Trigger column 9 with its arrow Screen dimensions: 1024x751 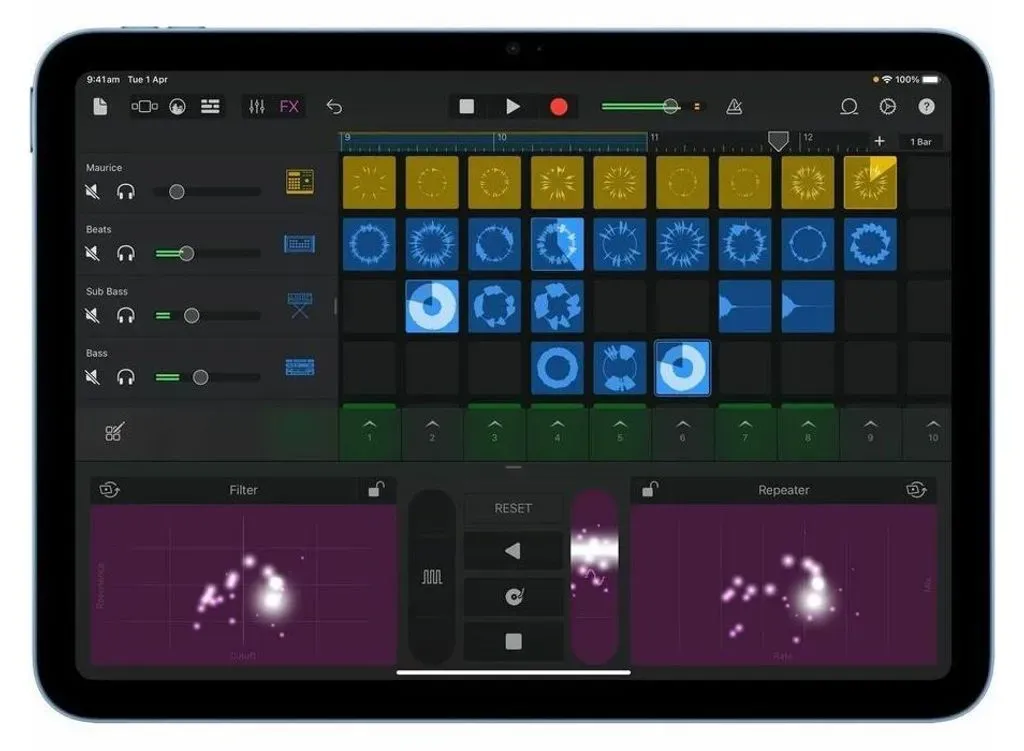[870, 431]
